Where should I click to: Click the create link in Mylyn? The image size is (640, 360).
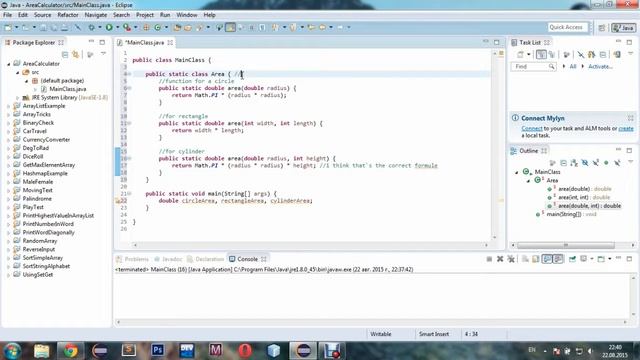click(626, 129)
